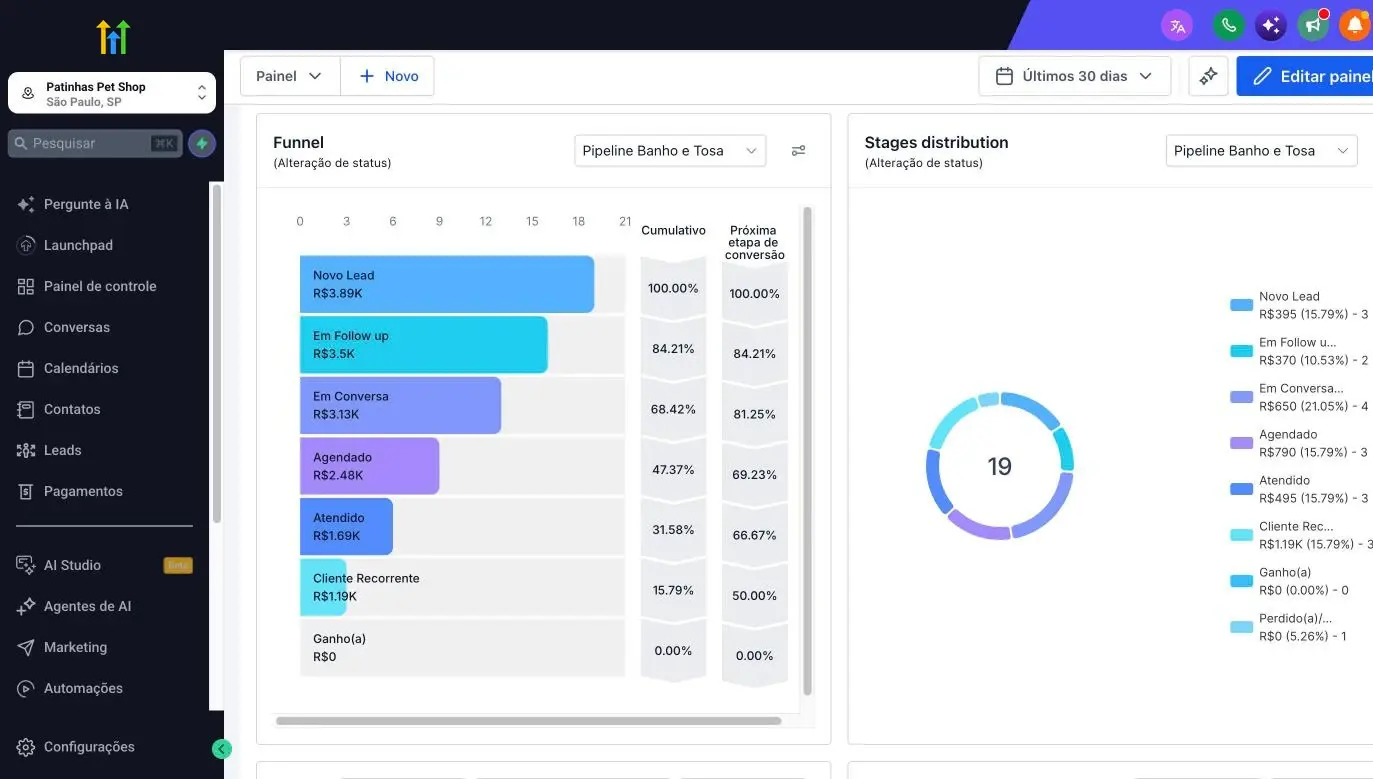Image resolution: width=1373 pixels, height=779 pixels.
Task: Click the Ganho(a) legend color swatch
Action: tap(1241, 581)
